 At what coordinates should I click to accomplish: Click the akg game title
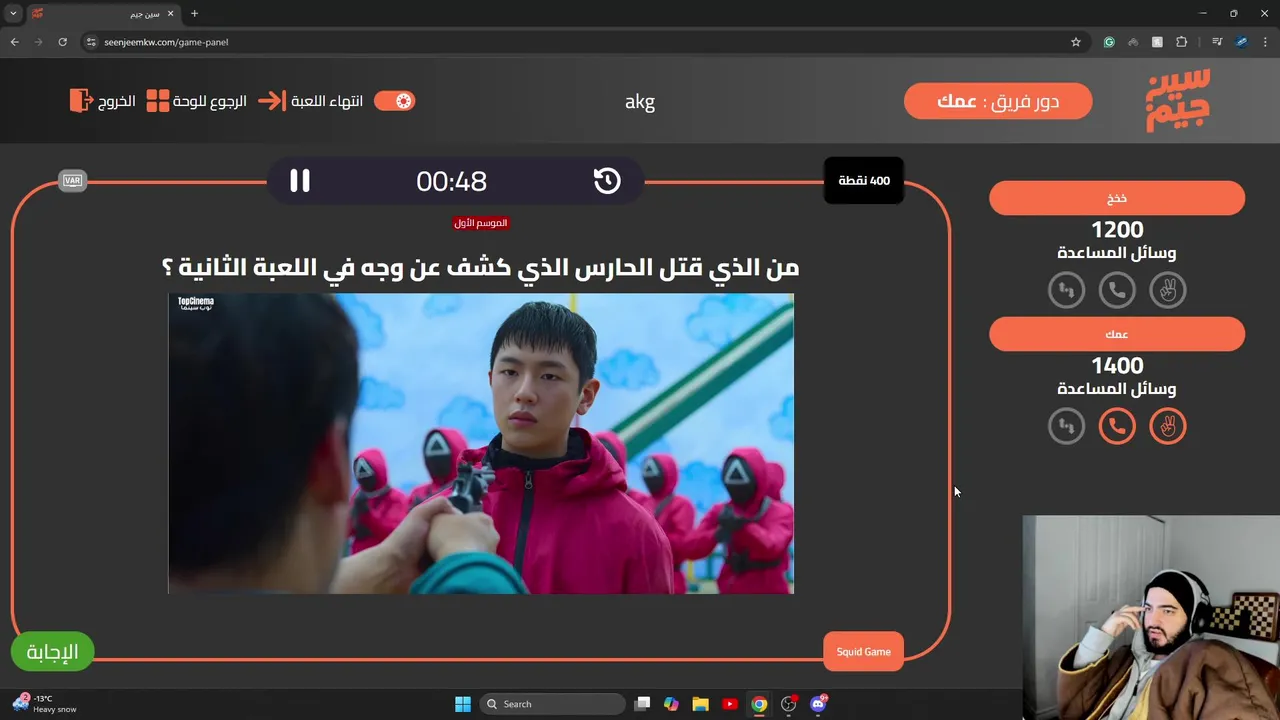click(640, 101)
